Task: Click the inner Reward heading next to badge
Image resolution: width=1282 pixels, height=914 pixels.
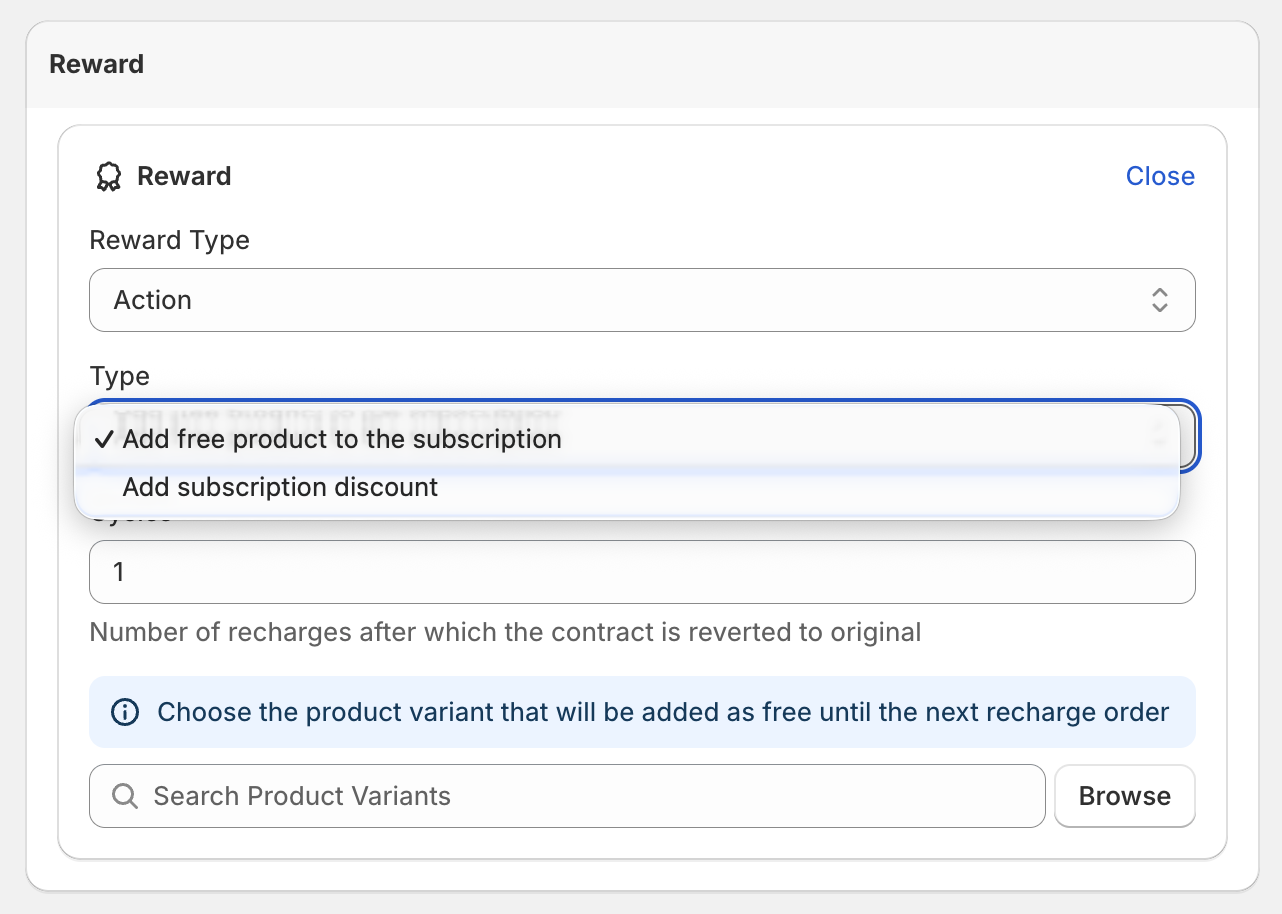Action: pyautogui.click(x=184, y=176)
